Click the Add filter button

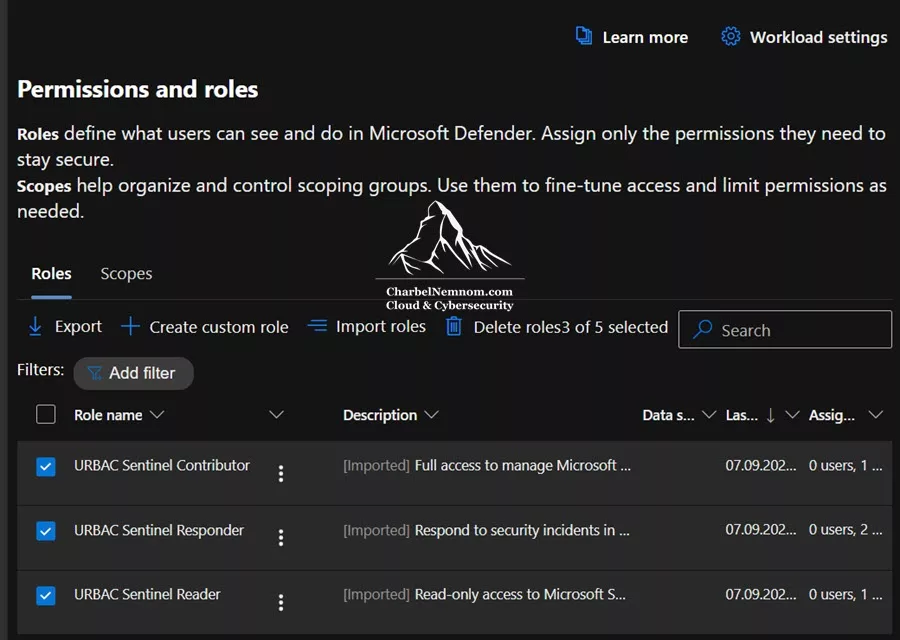coord(133,373)
